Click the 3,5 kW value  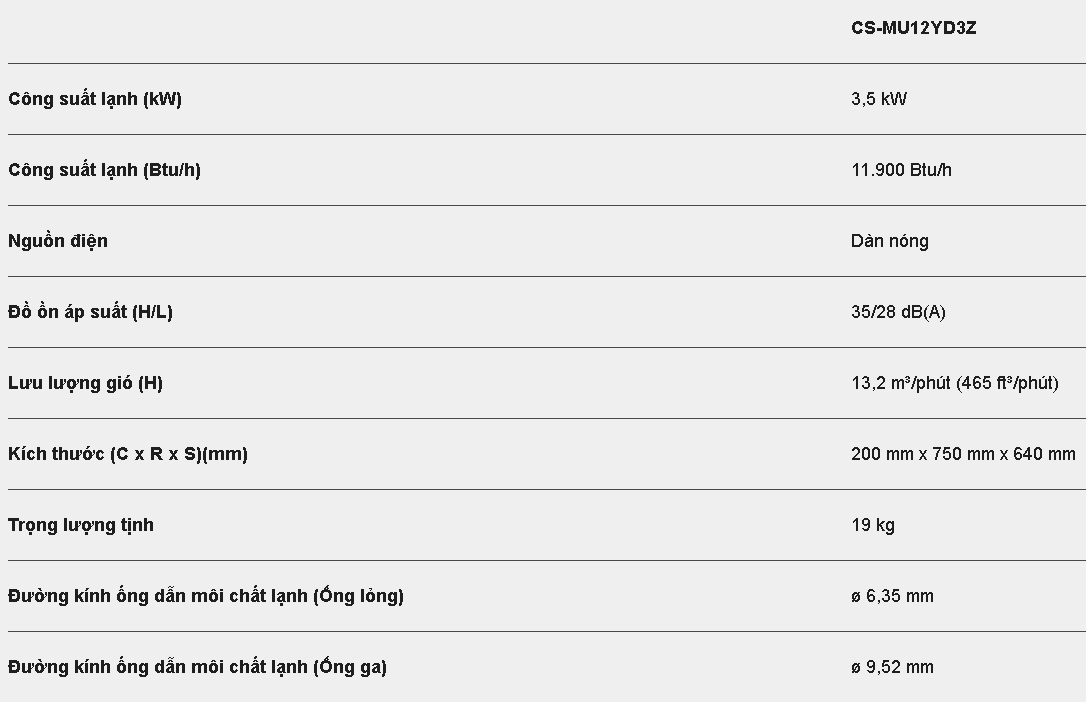click(879, 99)
